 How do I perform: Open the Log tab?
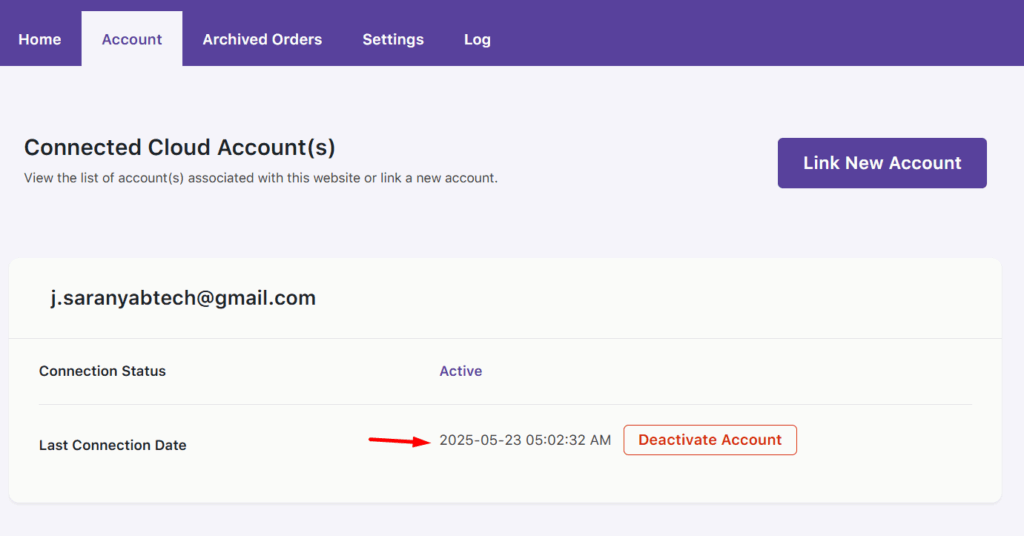[x=477, y=39]
